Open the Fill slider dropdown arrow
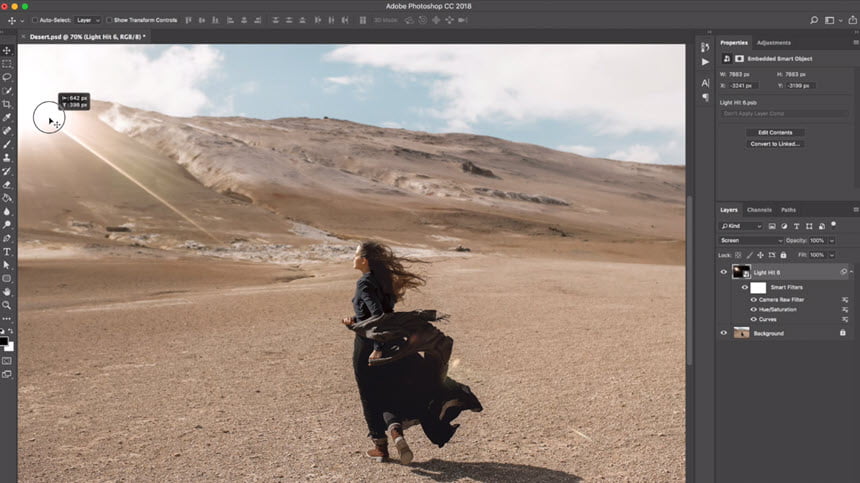This screenshot has height=483, width=860. click(832, 255)
